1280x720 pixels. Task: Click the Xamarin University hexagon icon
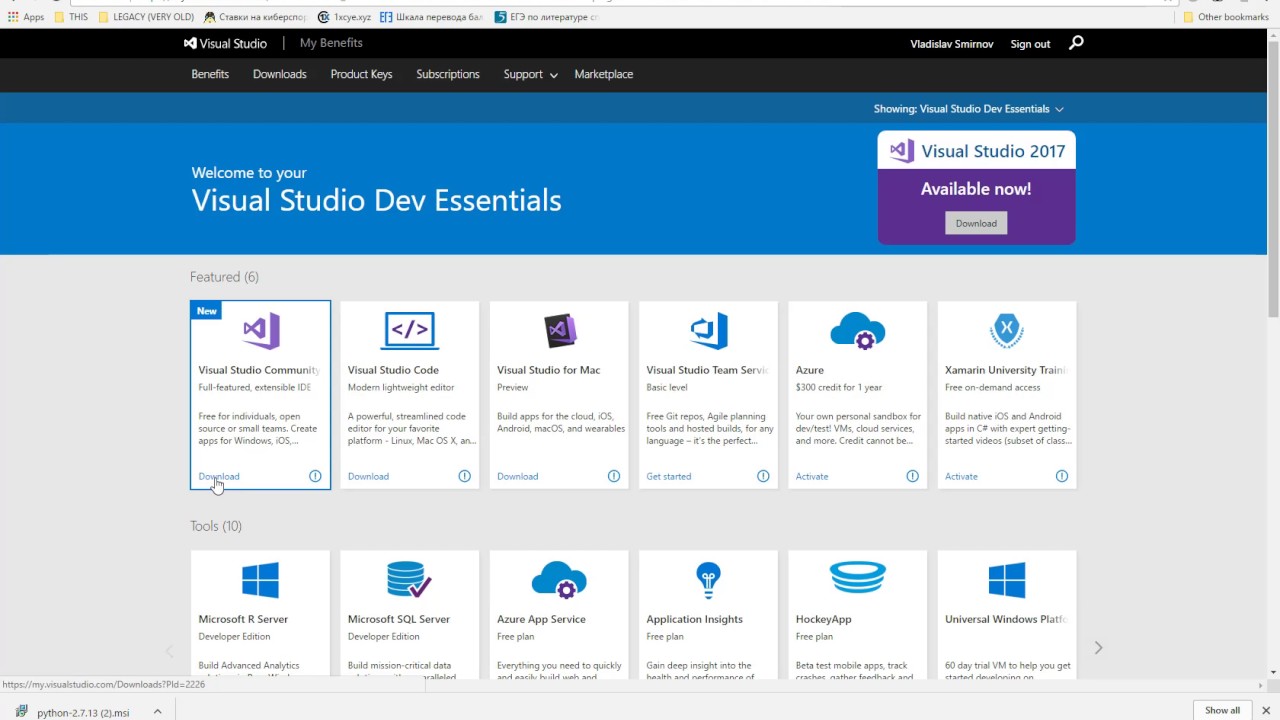point(1006,330)
